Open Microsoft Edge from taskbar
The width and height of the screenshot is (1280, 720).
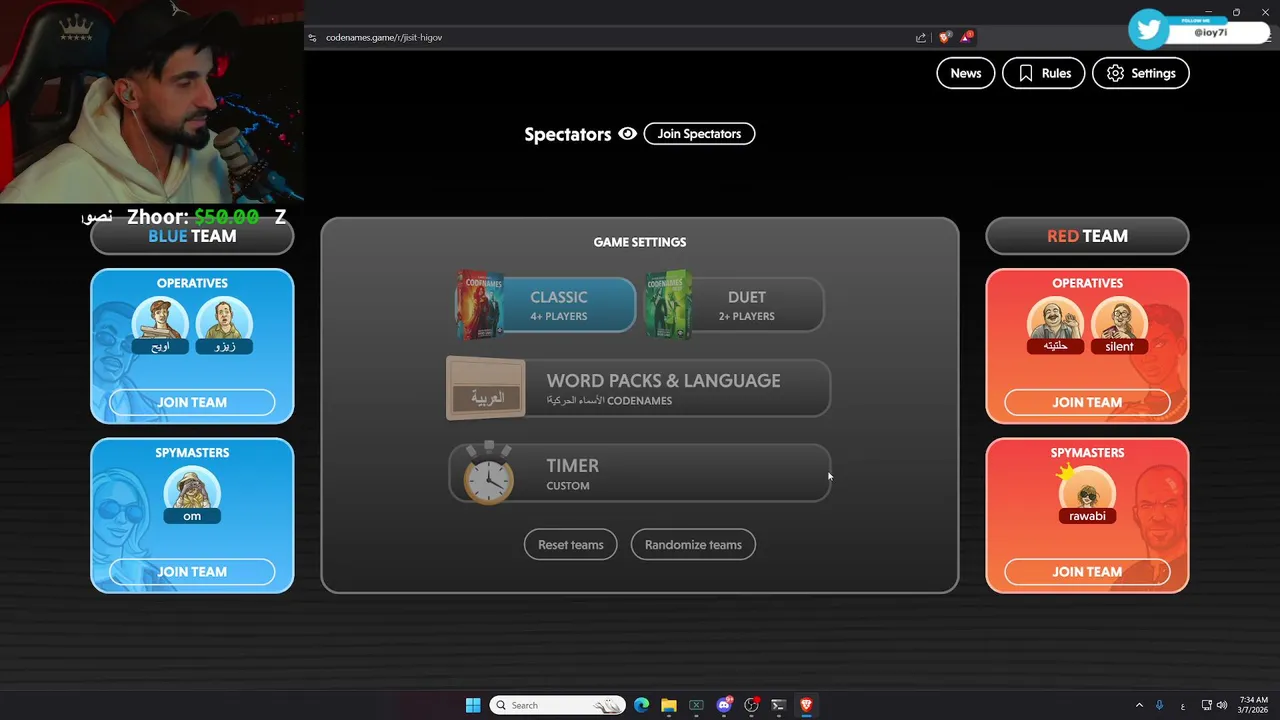click(641, 705)
